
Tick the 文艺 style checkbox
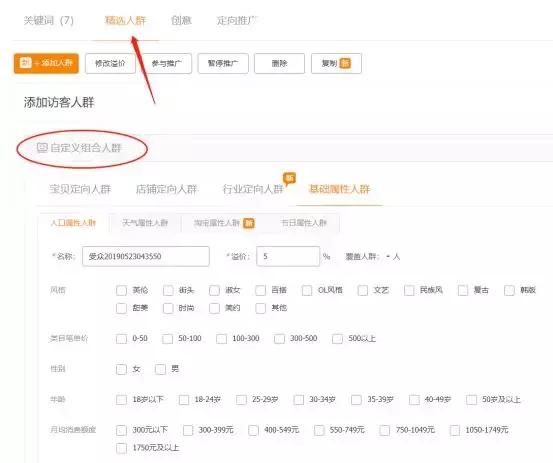tap(363, 291)
